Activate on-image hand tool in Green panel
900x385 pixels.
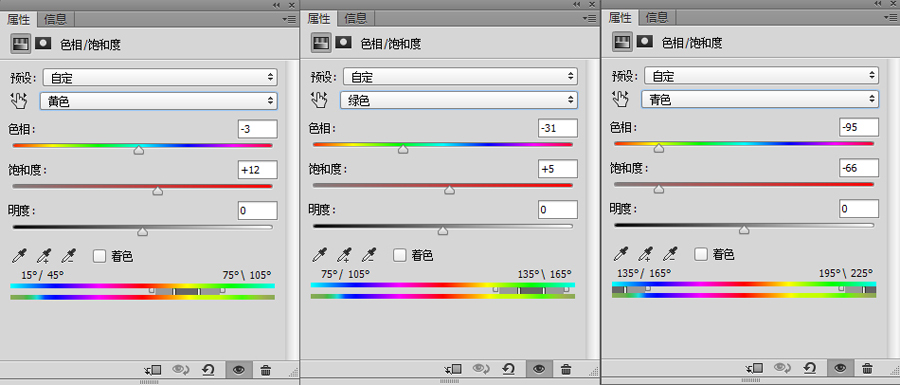tap(319, 100)
